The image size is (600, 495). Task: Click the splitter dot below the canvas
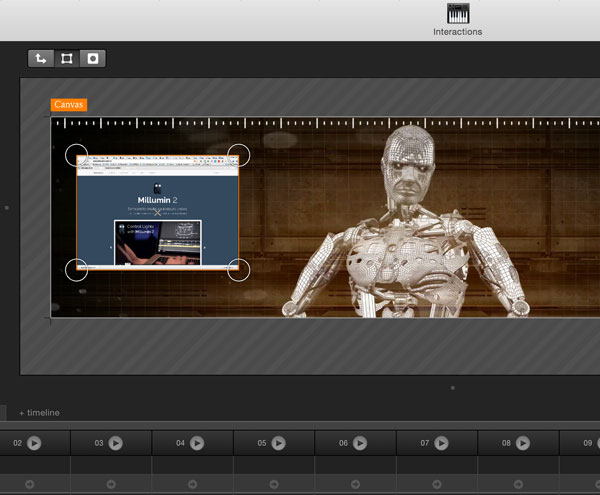(x=453, y=388)
